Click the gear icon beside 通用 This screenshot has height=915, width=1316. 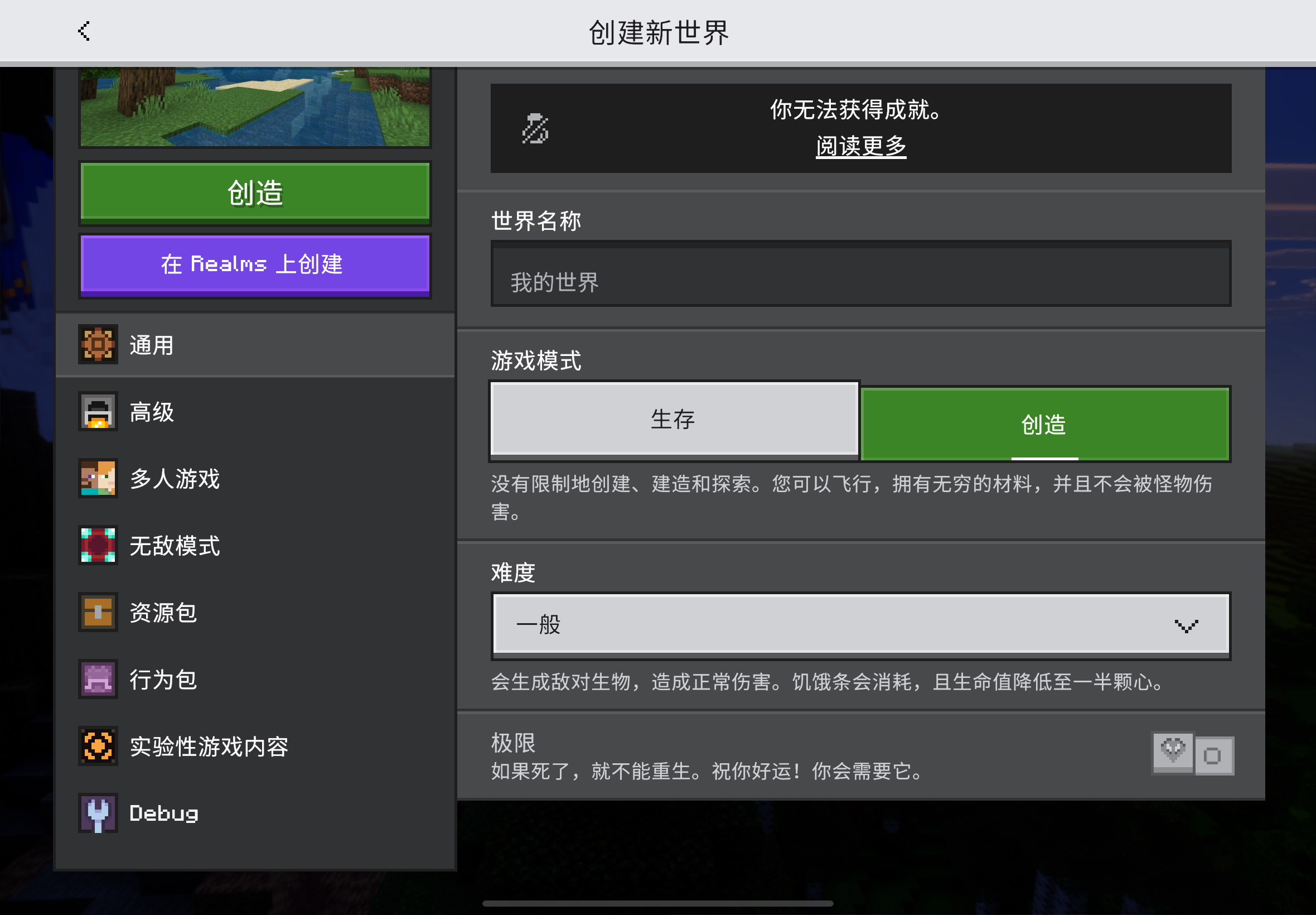coord(98,345)
